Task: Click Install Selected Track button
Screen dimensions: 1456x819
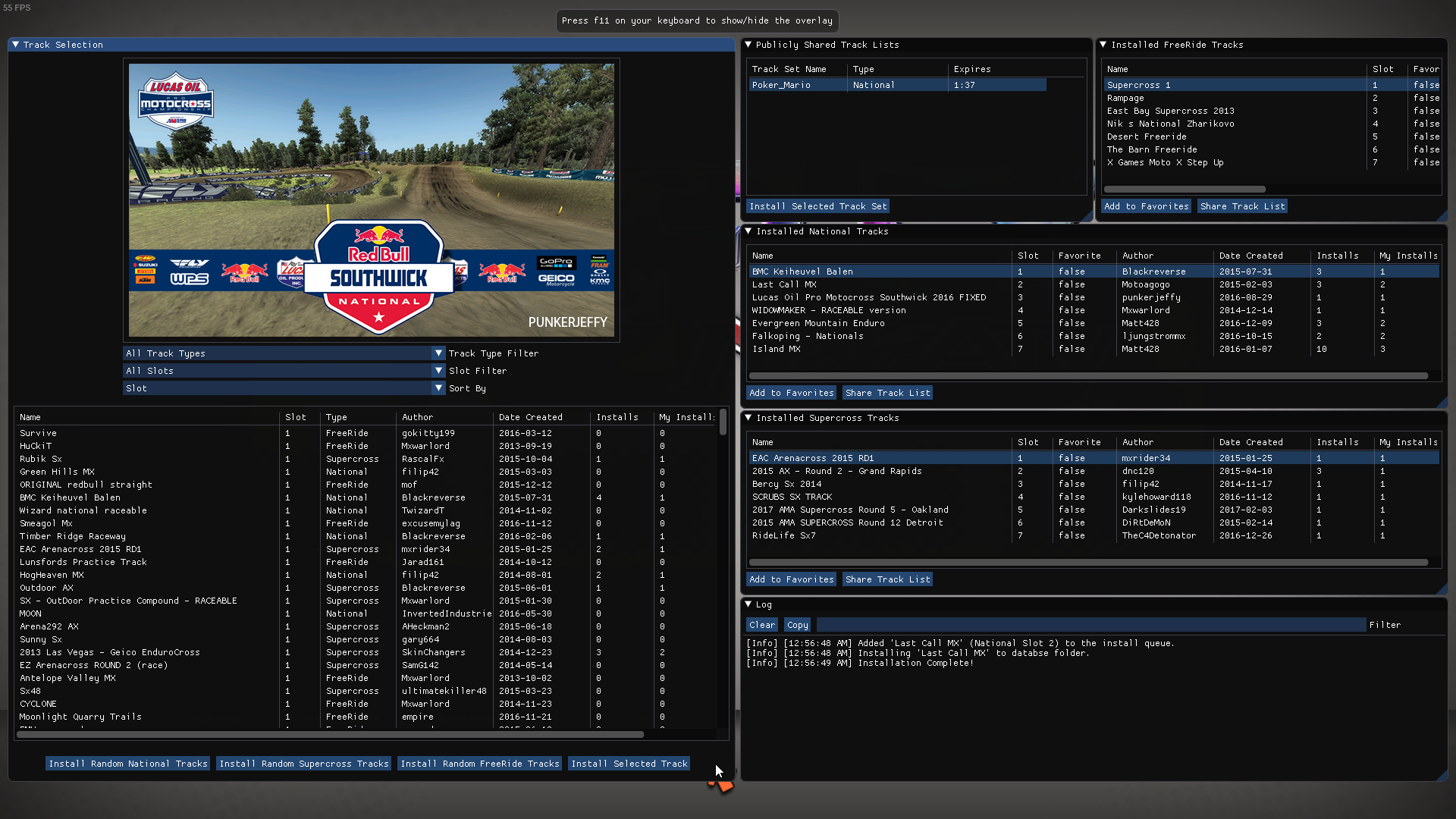Action: coord(629,764)
